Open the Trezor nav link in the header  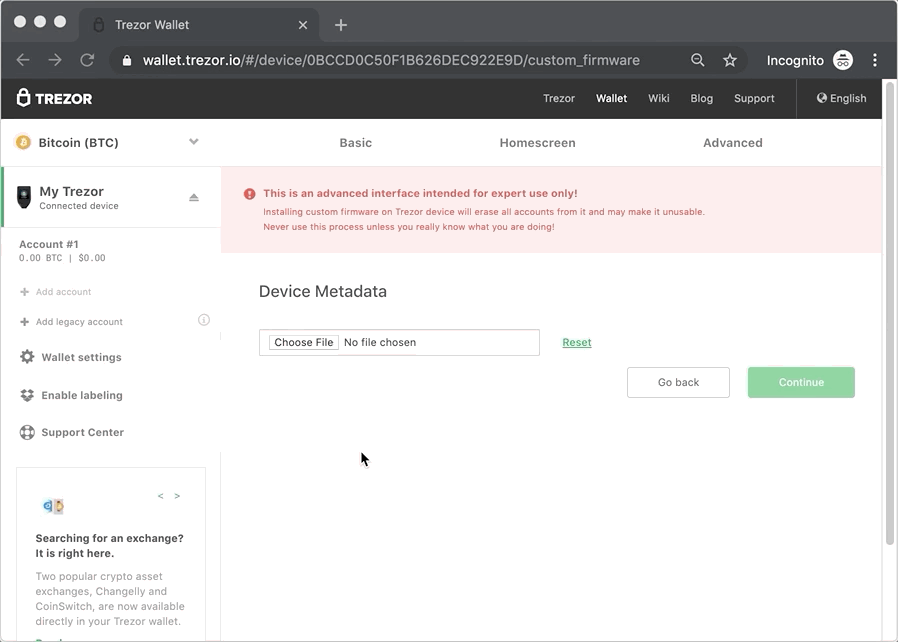point(558,98)
